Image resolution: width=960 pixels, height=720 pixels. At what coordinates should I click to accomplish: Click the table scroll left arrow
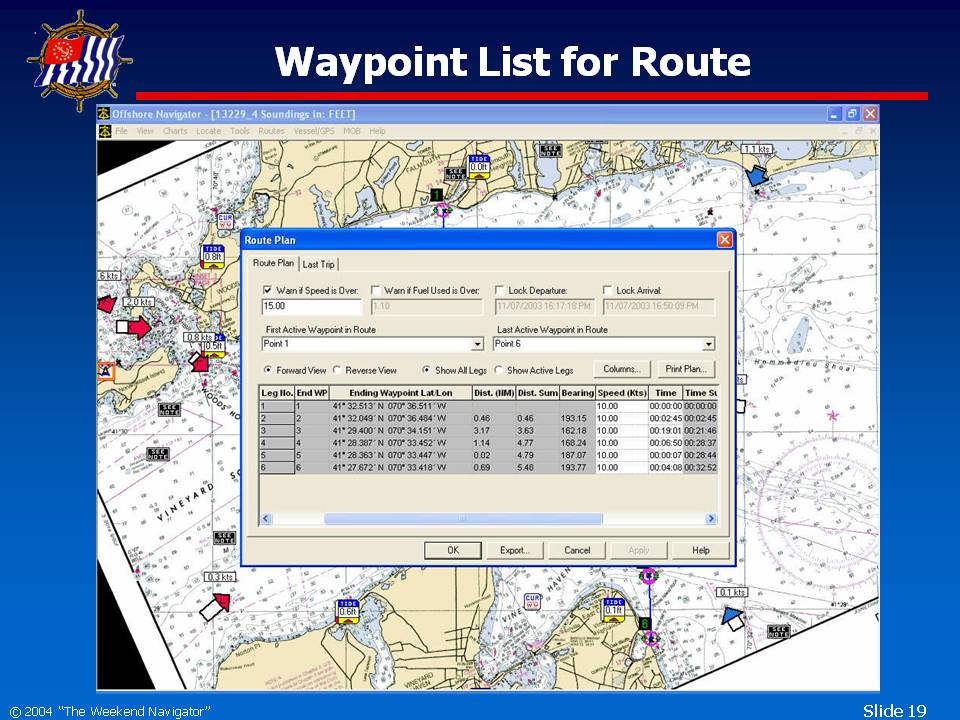266,519
